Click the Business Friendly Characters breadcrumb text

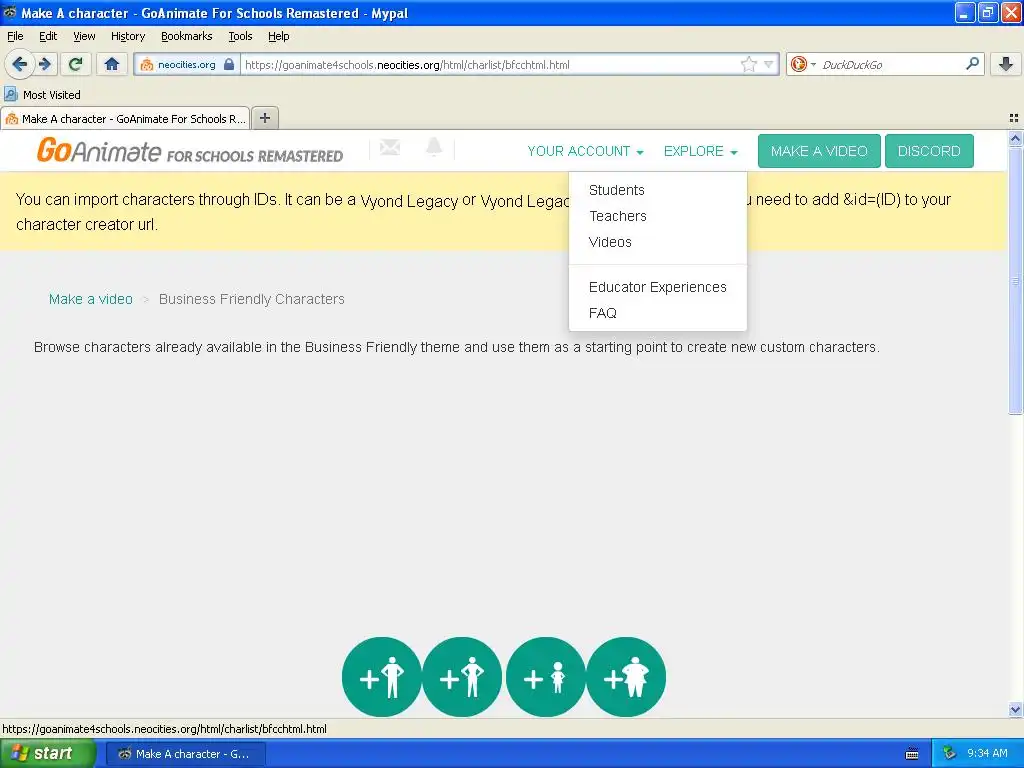click(x=251, y=299)
